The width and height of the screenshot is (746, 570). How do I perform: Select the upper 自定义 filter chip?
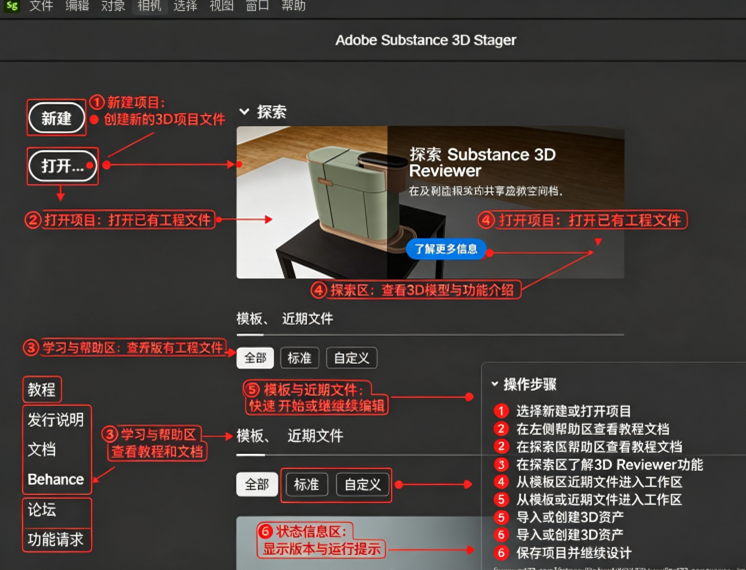pos(352,358)
